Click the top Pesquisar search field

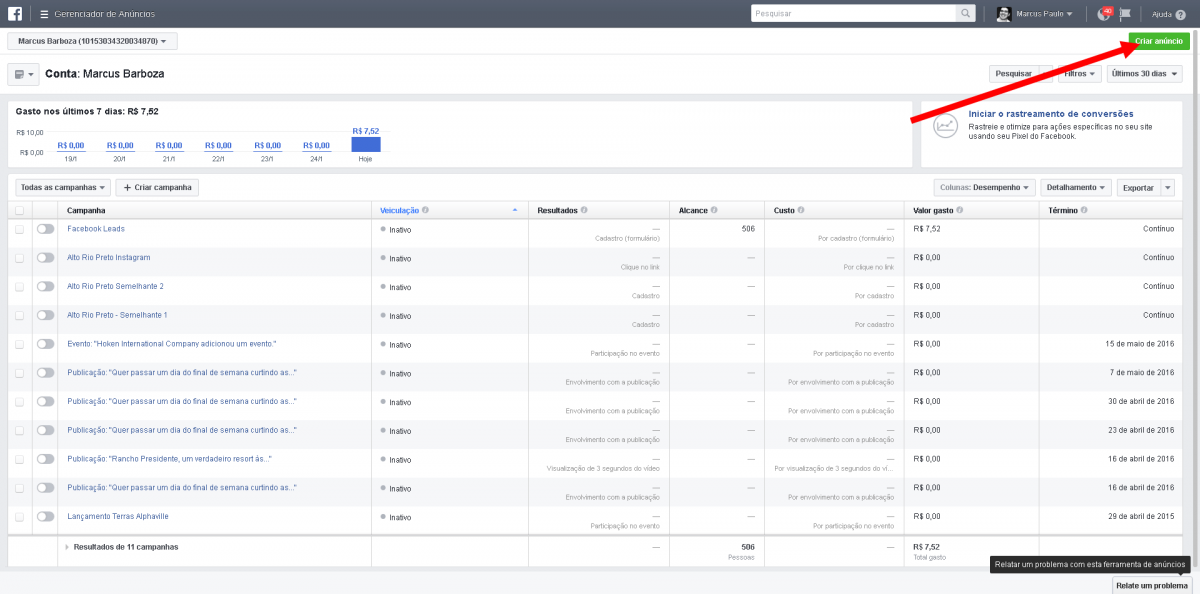pyautogui.click(x=853, y=14)
